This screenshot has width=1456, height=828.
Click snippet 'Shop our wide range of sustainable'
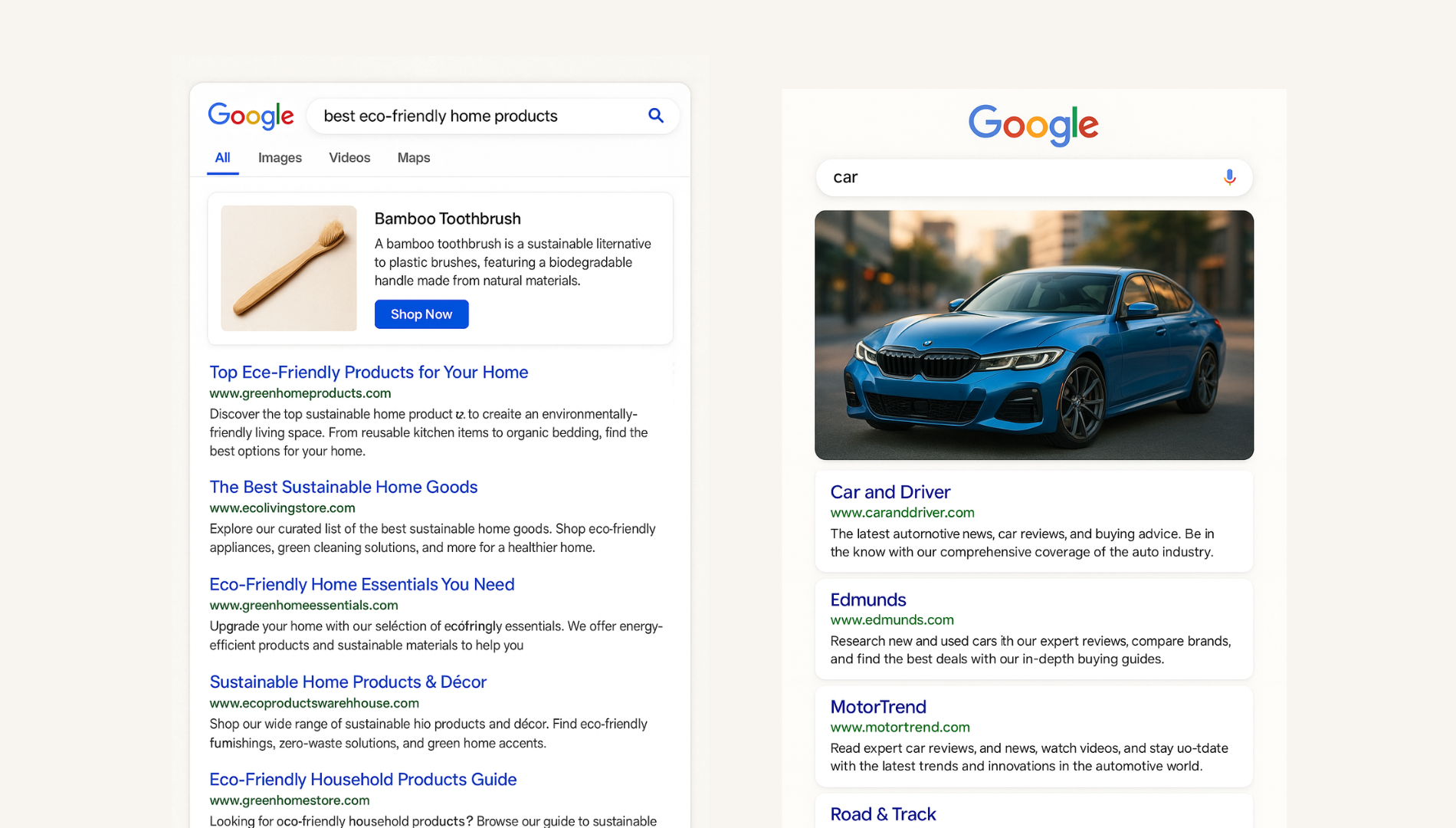click(428, 734)
